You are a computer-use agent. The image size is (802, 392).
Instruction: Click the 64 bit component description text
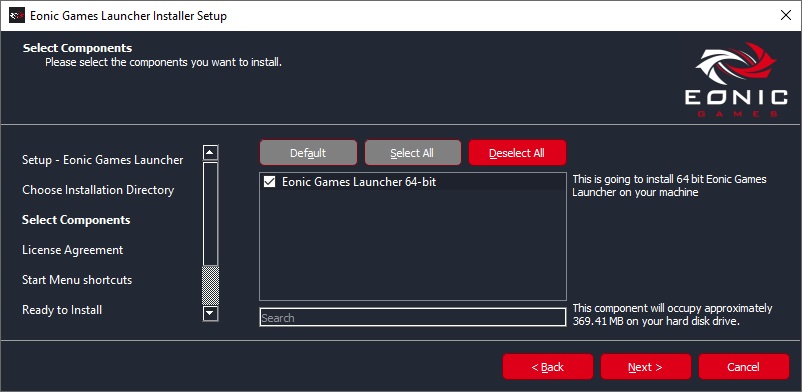coord(669,186)
